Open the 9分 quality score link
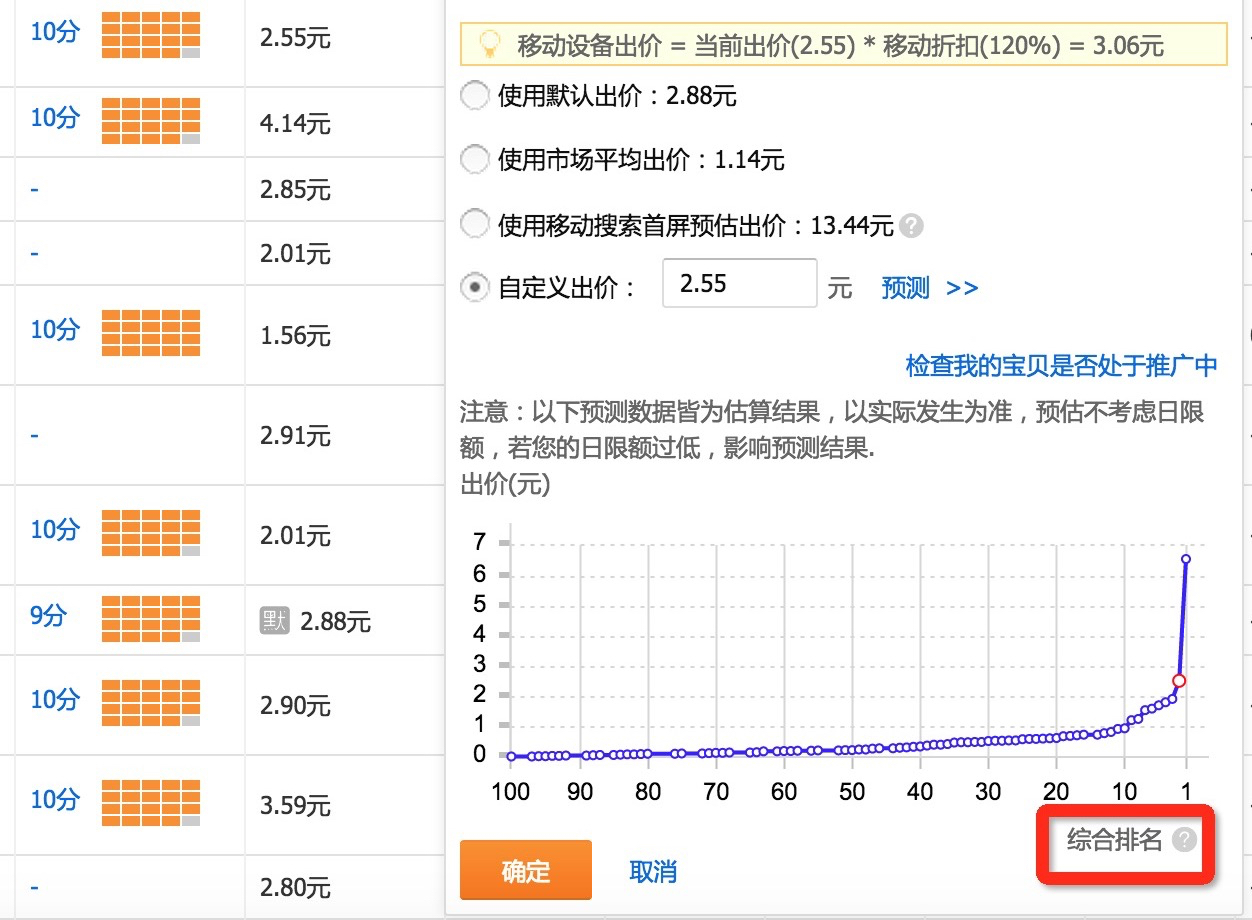This screenshot has width=1252, height=920. point(48,616)
